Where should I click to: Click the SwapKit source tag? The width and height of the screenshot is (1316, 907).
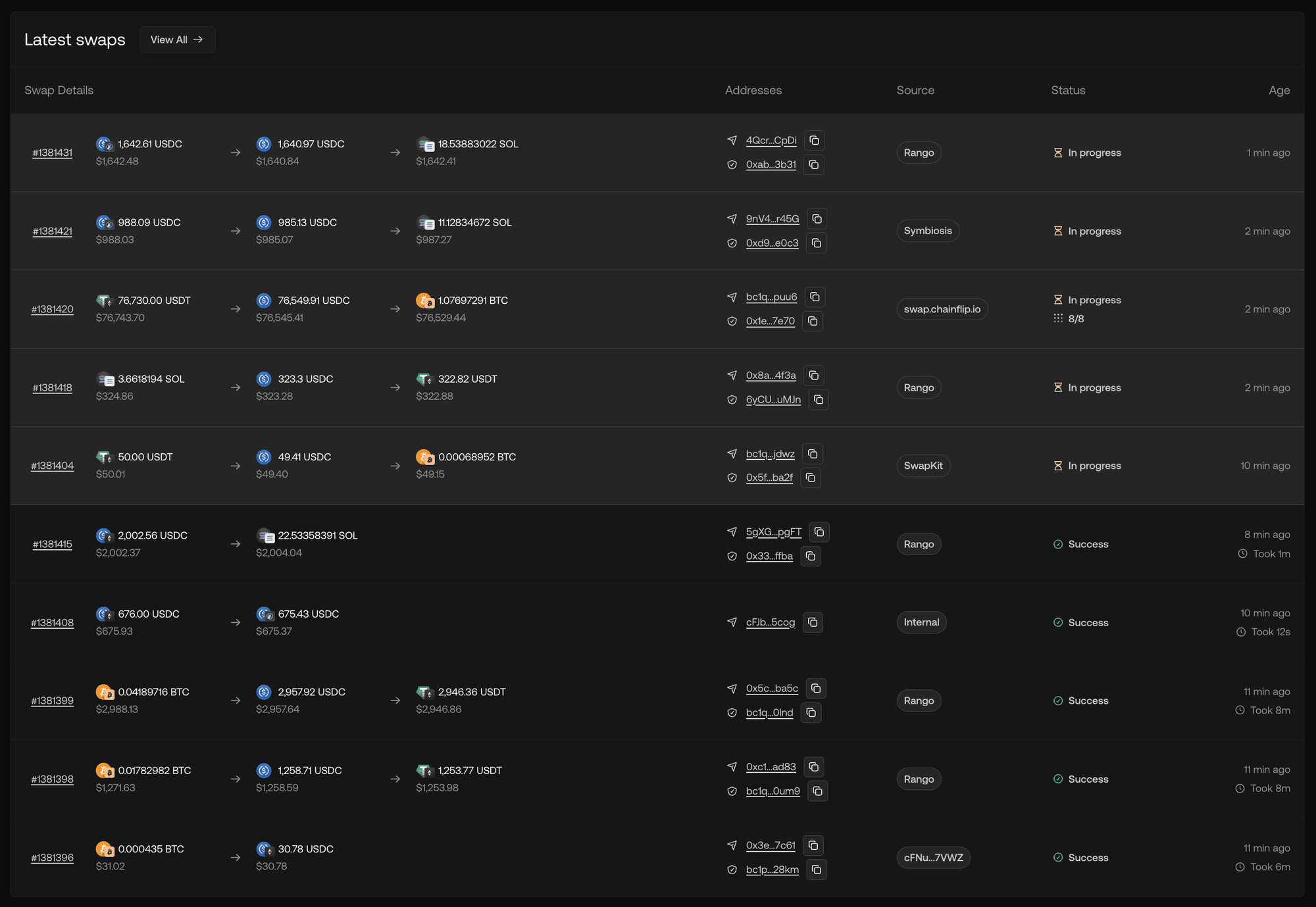point(923,466)
